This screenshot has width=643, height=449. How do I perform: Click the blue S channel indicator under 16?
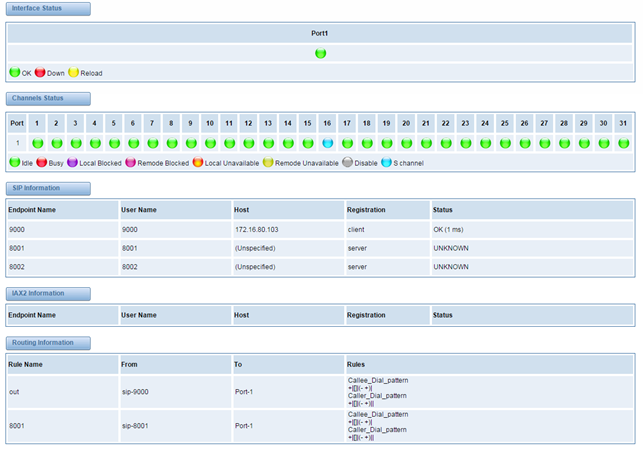pos(328,143)
